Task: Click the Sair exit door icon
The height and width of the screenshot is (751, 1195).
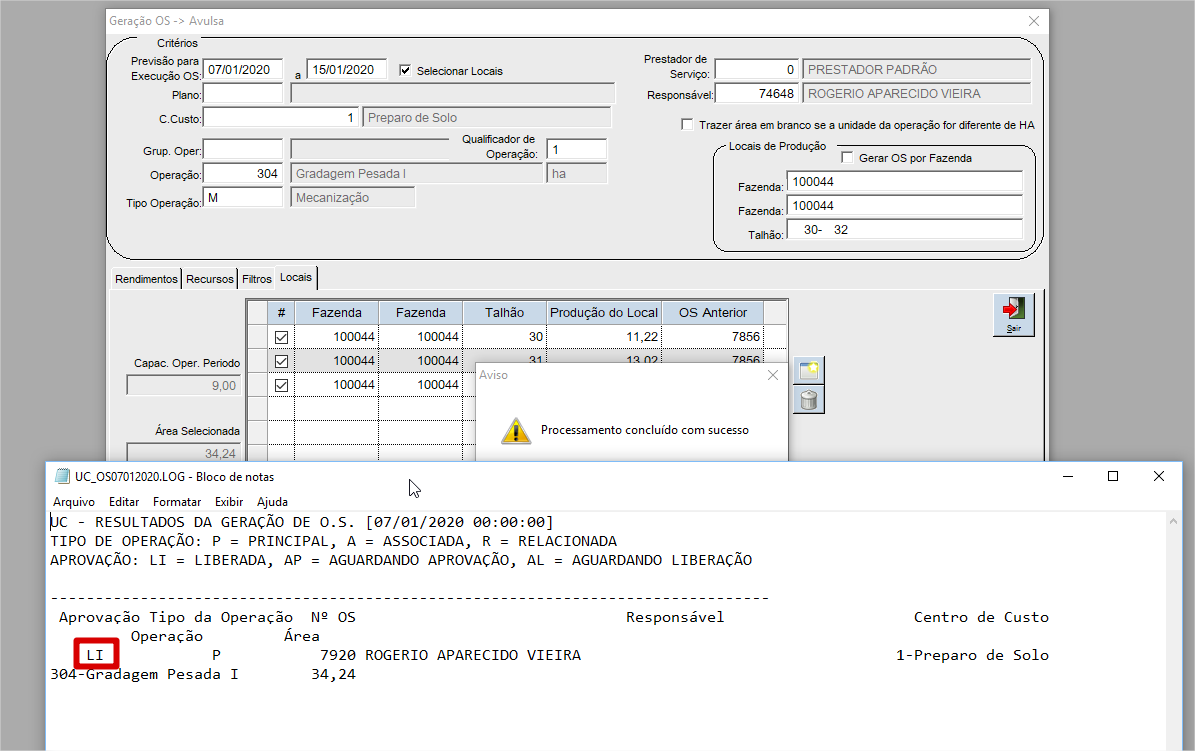Action: pyautogui.click(x=1014, y=314)
